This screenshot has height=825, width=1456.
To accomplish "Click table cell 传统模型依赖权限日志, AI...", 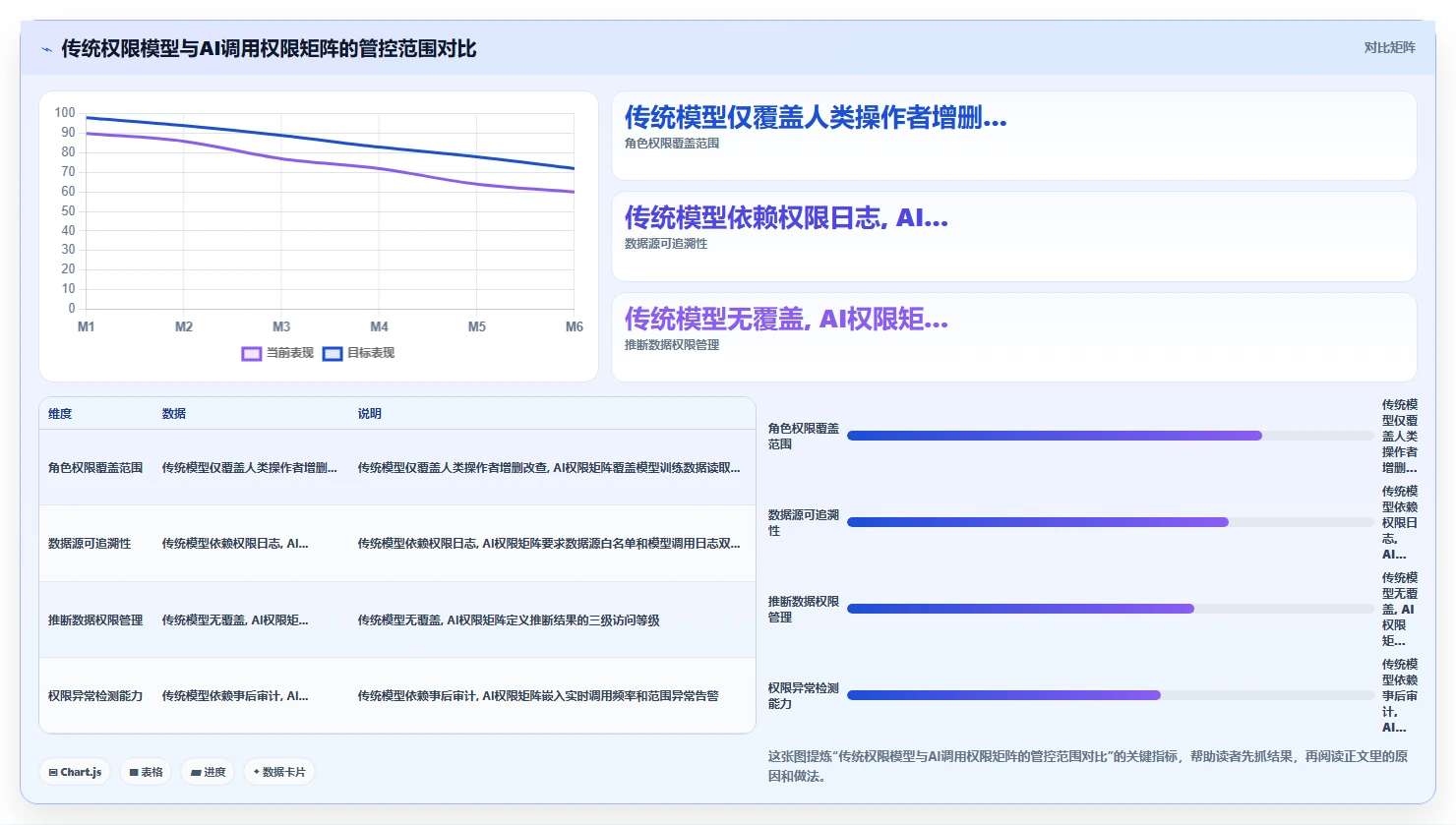I will (x=235, y=544).
